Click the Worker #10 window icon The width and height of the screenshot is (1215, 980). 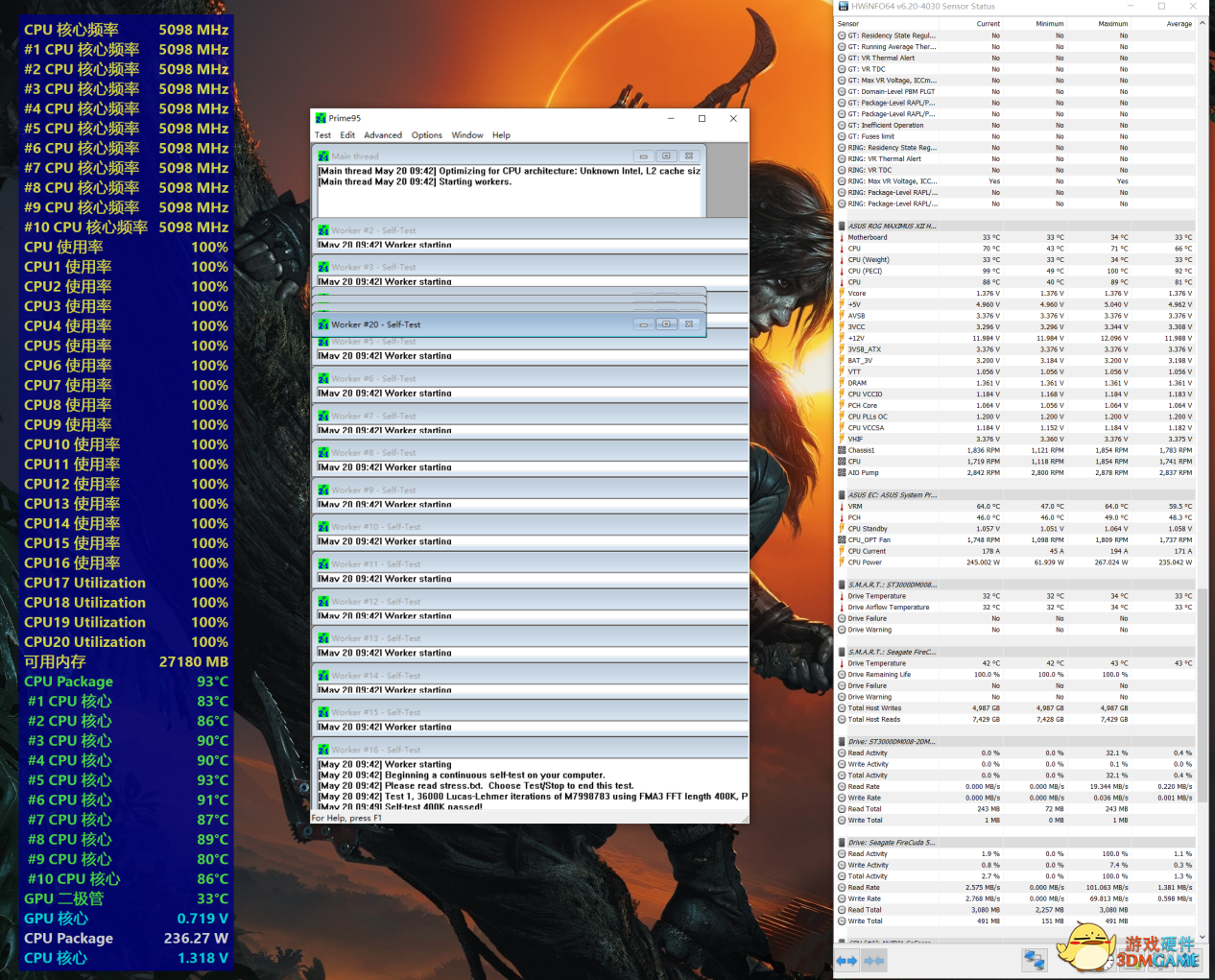[x=324, y=526]
